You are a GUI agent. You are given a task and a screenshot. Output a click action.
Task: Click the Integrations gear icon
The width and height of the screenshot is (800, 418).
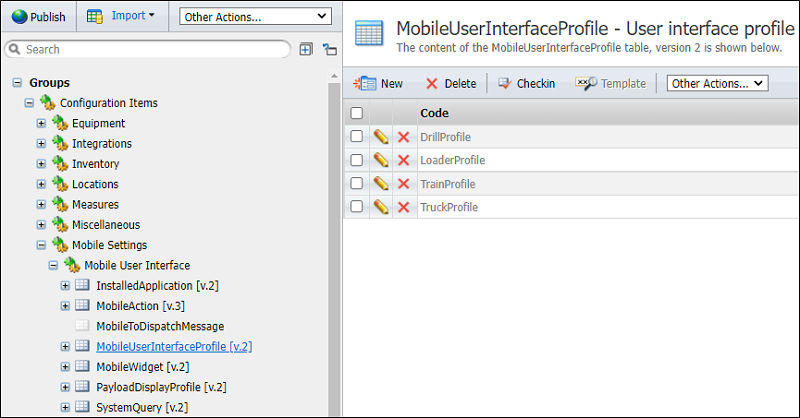coord(60,143)
